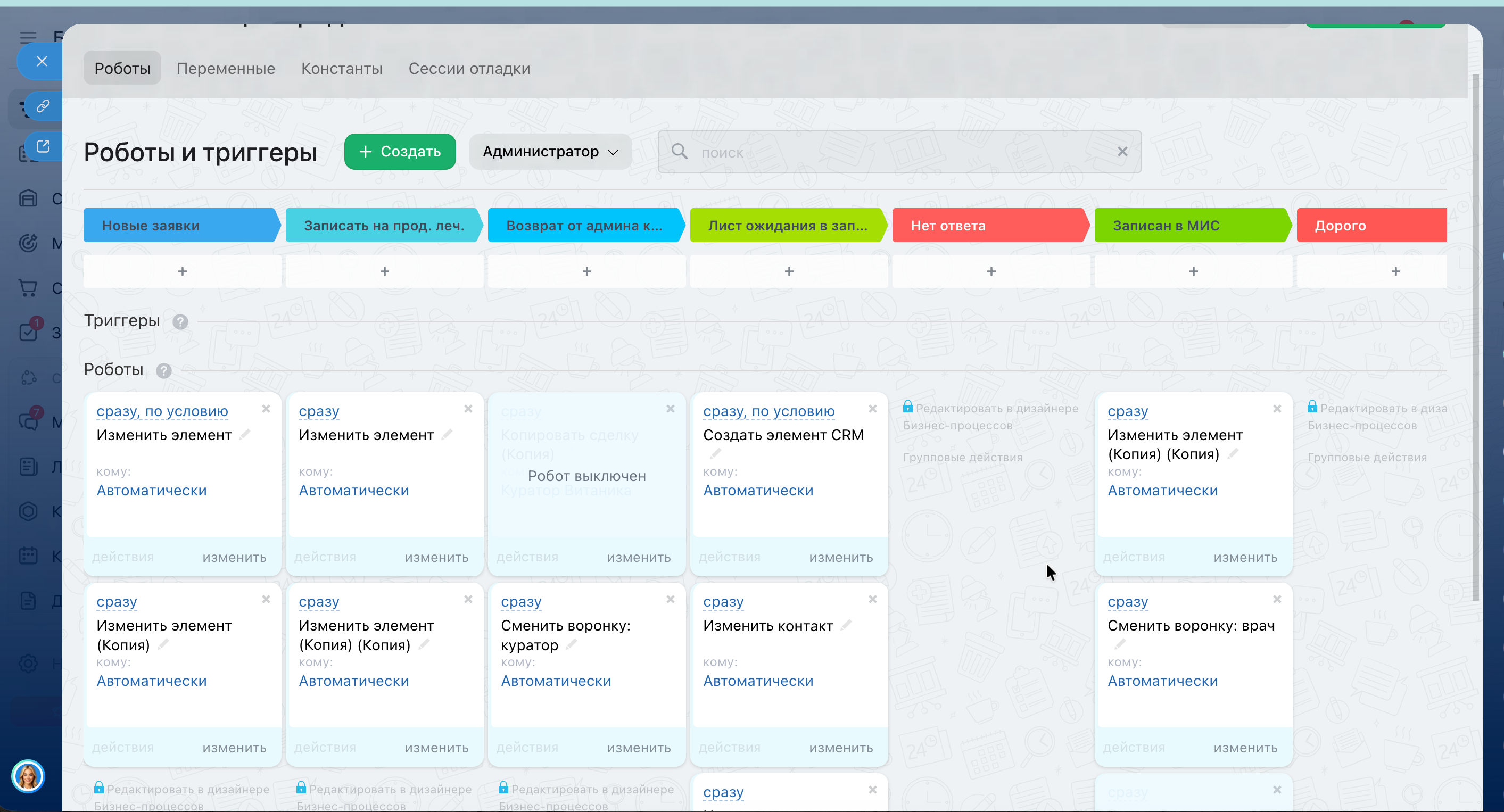The image size is (1504, 812).
Task: Open the Администратор dropdown
Action: (x=550, y=152)
